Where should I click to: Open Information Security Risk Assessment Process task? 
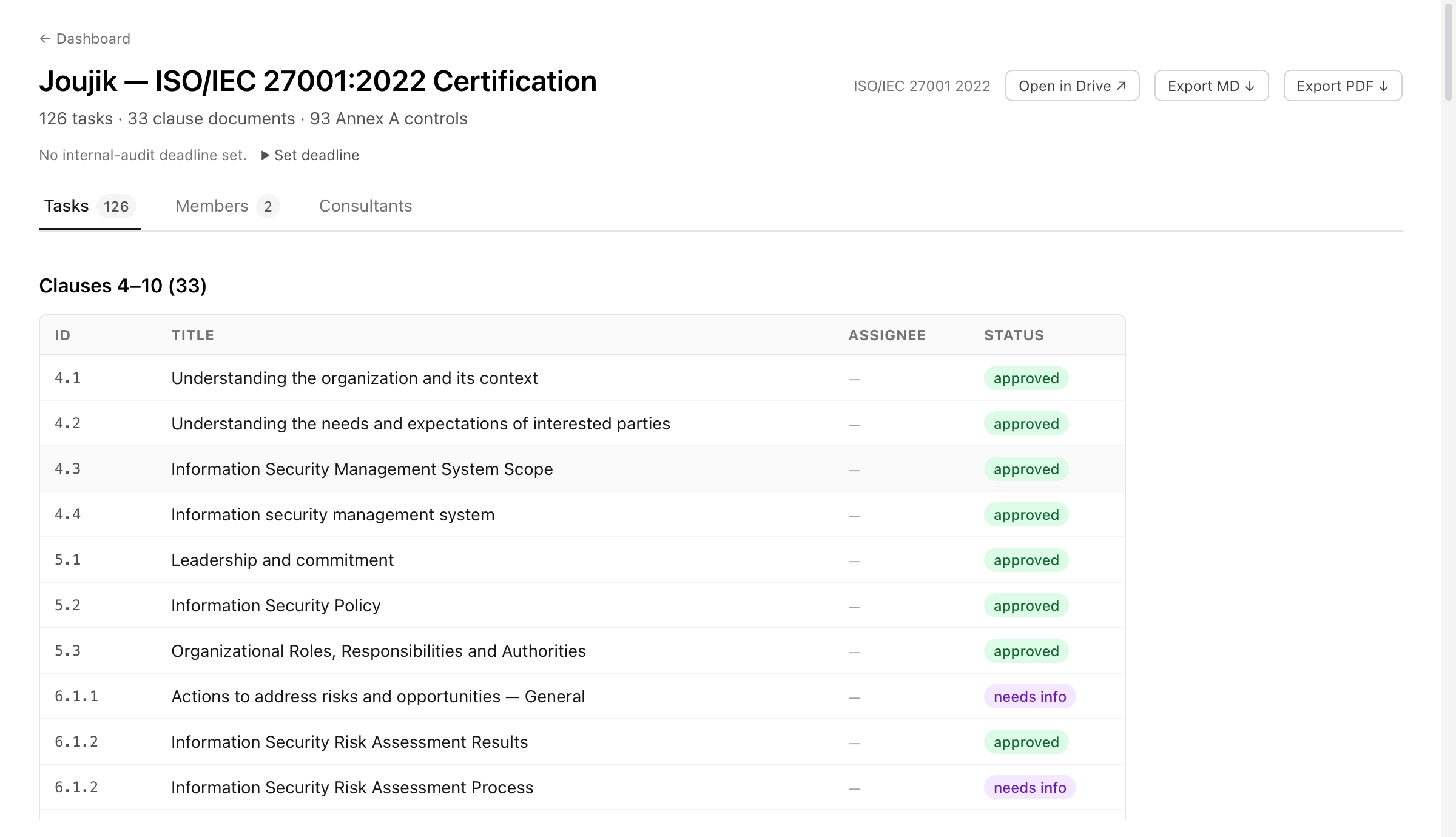(352, 787)
